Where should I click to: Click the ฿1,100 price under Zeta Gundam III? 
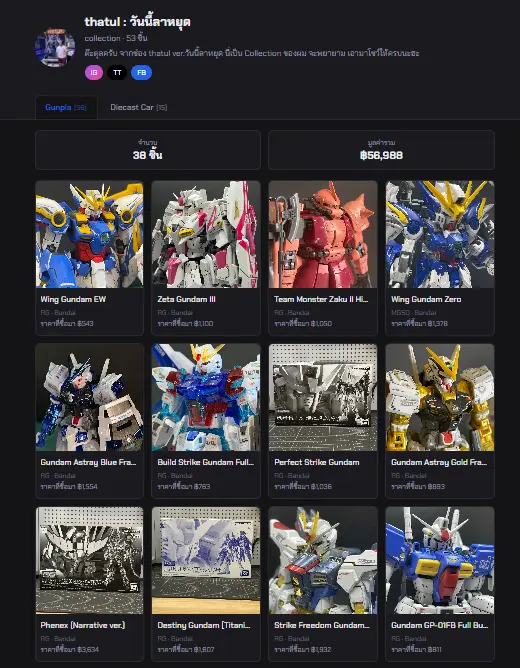click(204, 323)
